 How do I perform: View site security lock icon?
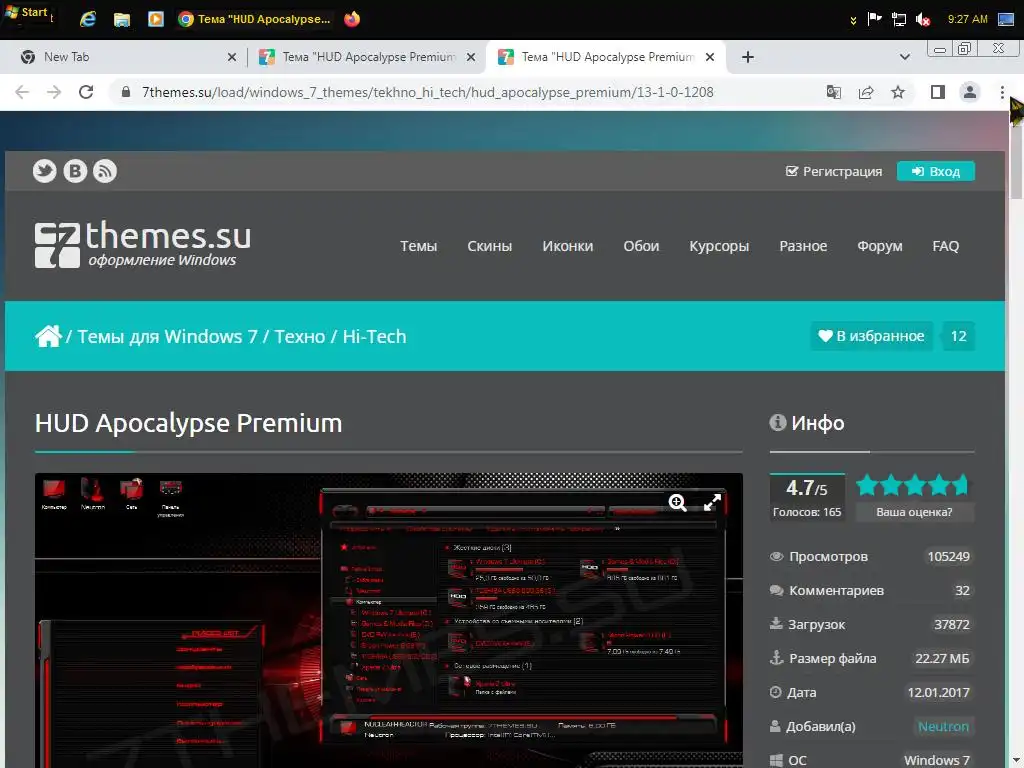point(126,92)
